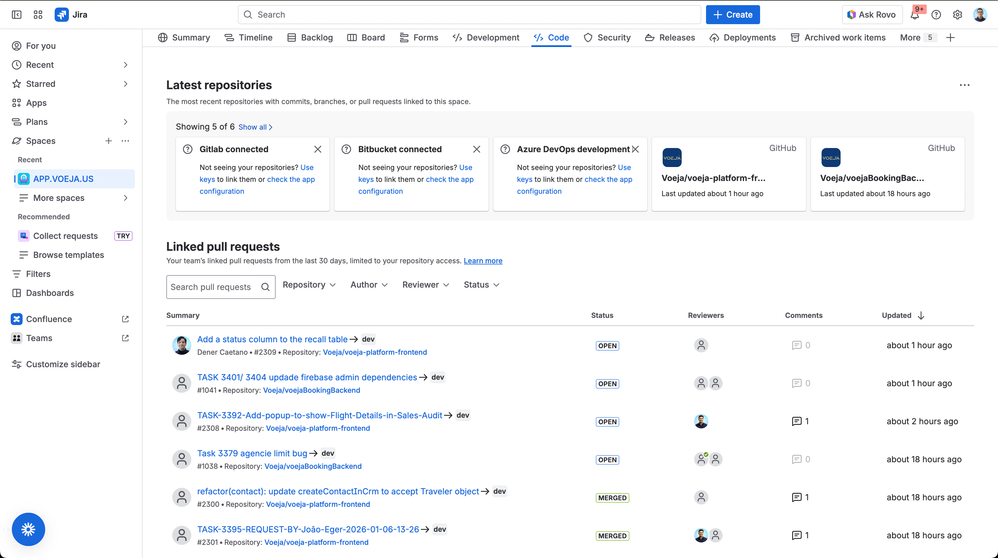Viewport: 998px width, 558px height.
Task: Open Voeja/voeja-platform-fr... repository card
Action: 729,174
